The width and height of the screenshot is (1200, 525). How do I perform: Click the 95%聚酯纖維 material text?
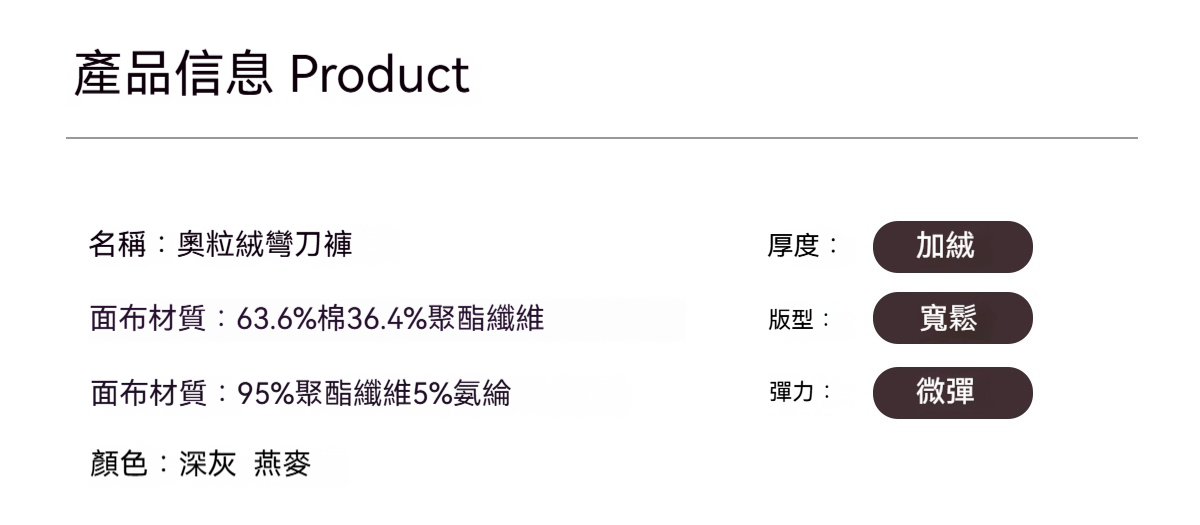tap(324, 394)
